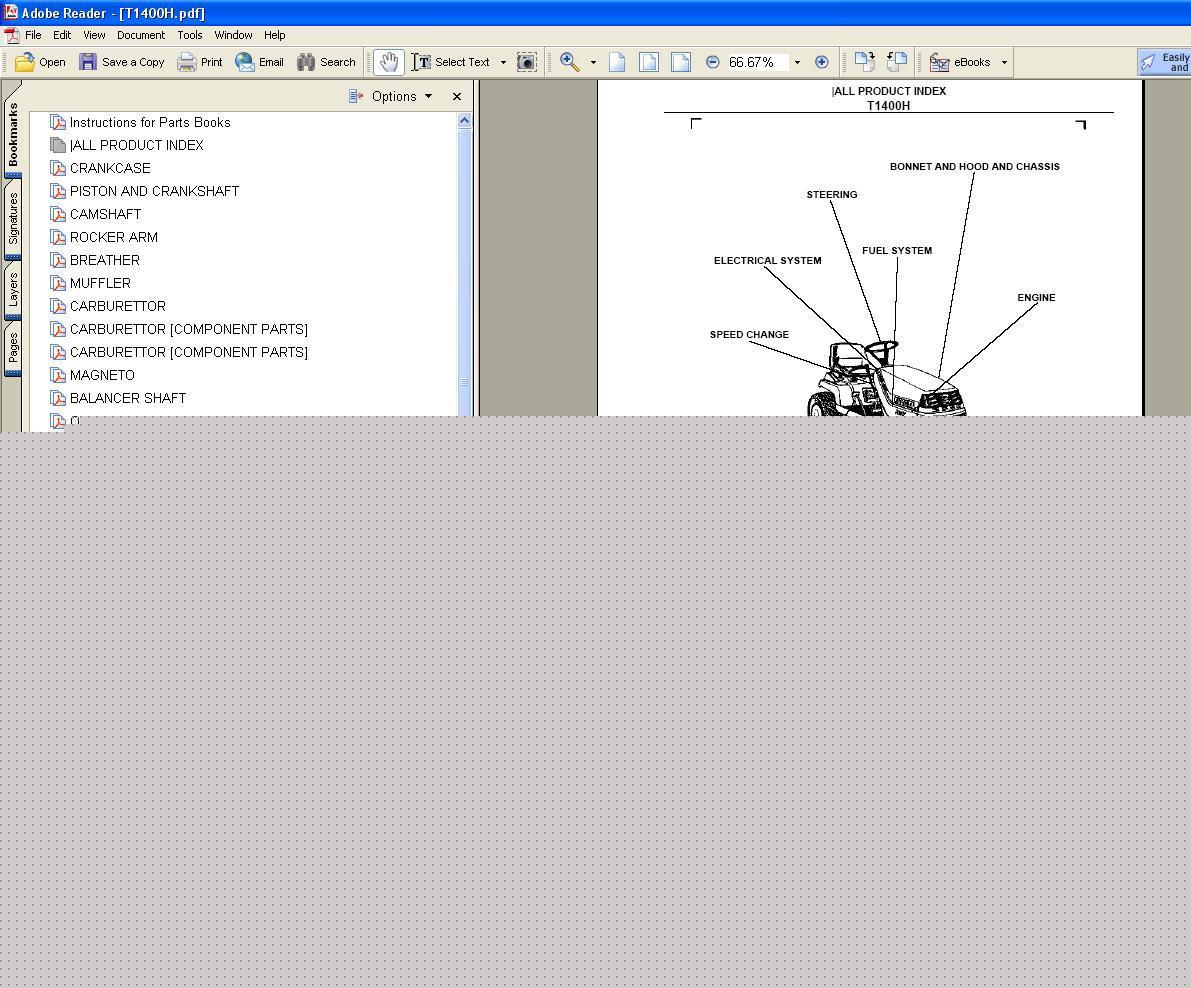Screen dimensions: 1191x988
Task: Click the plus zoom in button
Action: (822, 62)
